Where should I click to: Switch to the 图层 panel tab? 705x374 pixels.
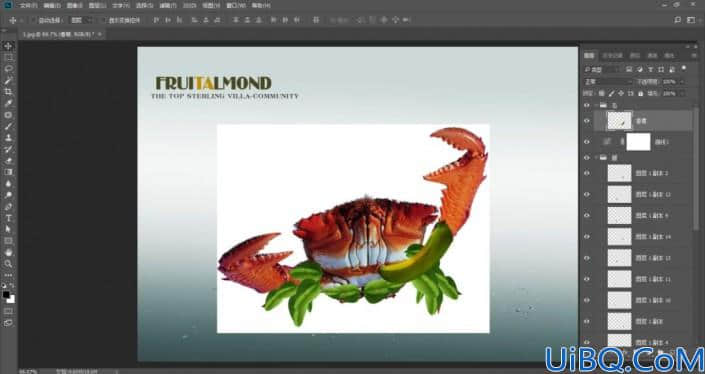tap(589, 55)
